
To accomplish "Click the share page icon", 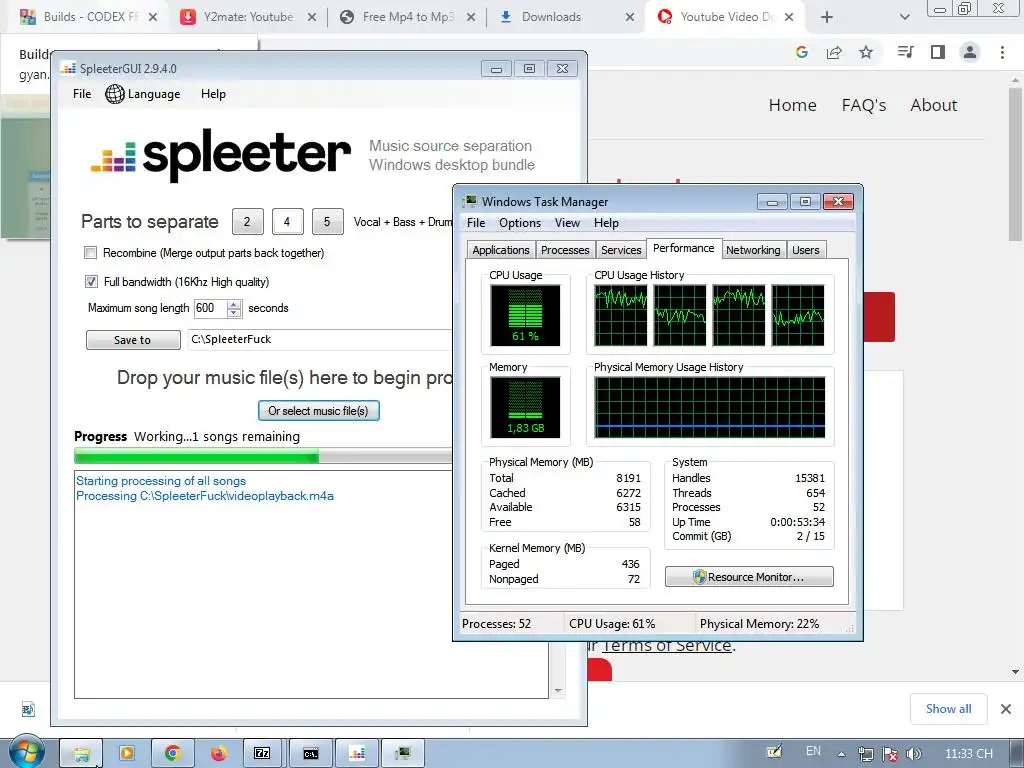I will pos(834,52).
